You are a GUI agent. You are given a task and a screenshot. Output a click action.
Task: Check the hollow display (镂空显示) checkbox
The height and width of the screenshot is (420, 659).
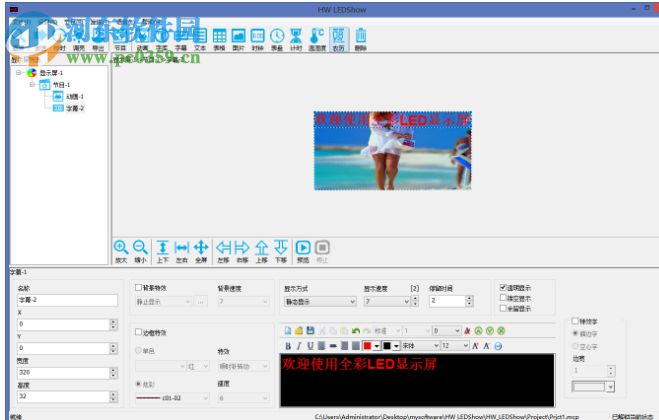tap(503, 298)
